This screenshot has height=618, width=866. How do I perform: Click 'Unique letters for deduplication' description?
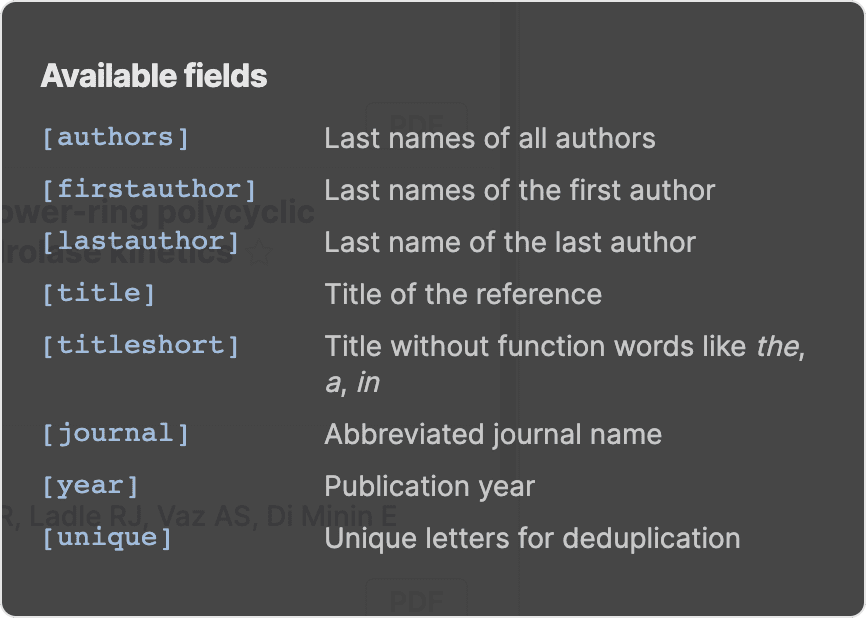pos(532,538)
